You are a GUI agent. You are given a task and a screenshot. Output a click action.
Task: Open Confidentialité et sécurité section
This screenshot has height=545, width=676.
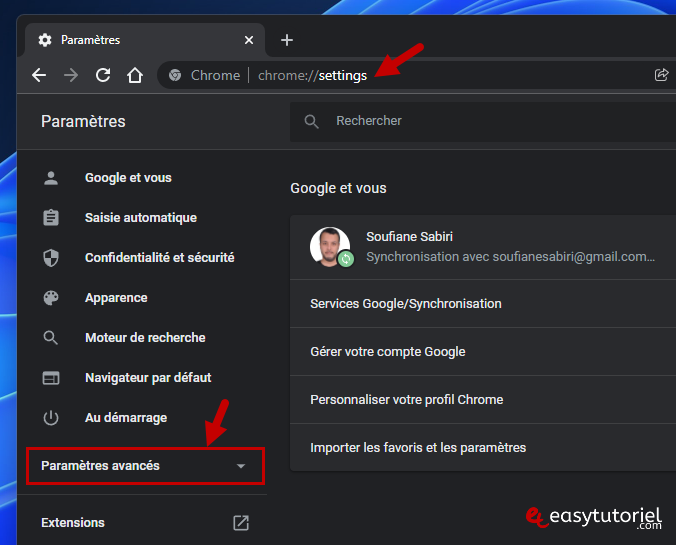(160, 258)
